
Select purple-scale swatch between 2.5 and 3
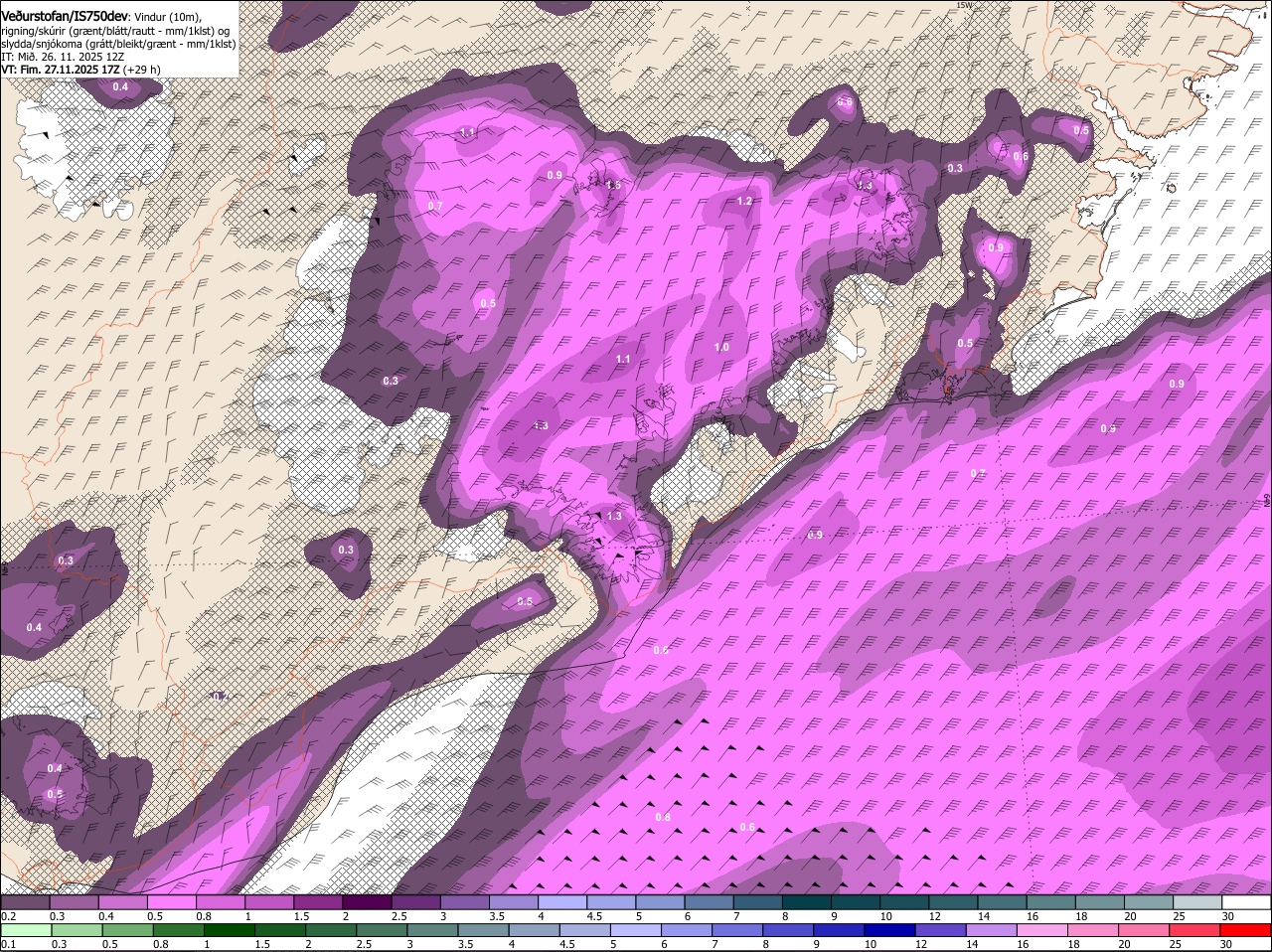(x=414, y=902)
